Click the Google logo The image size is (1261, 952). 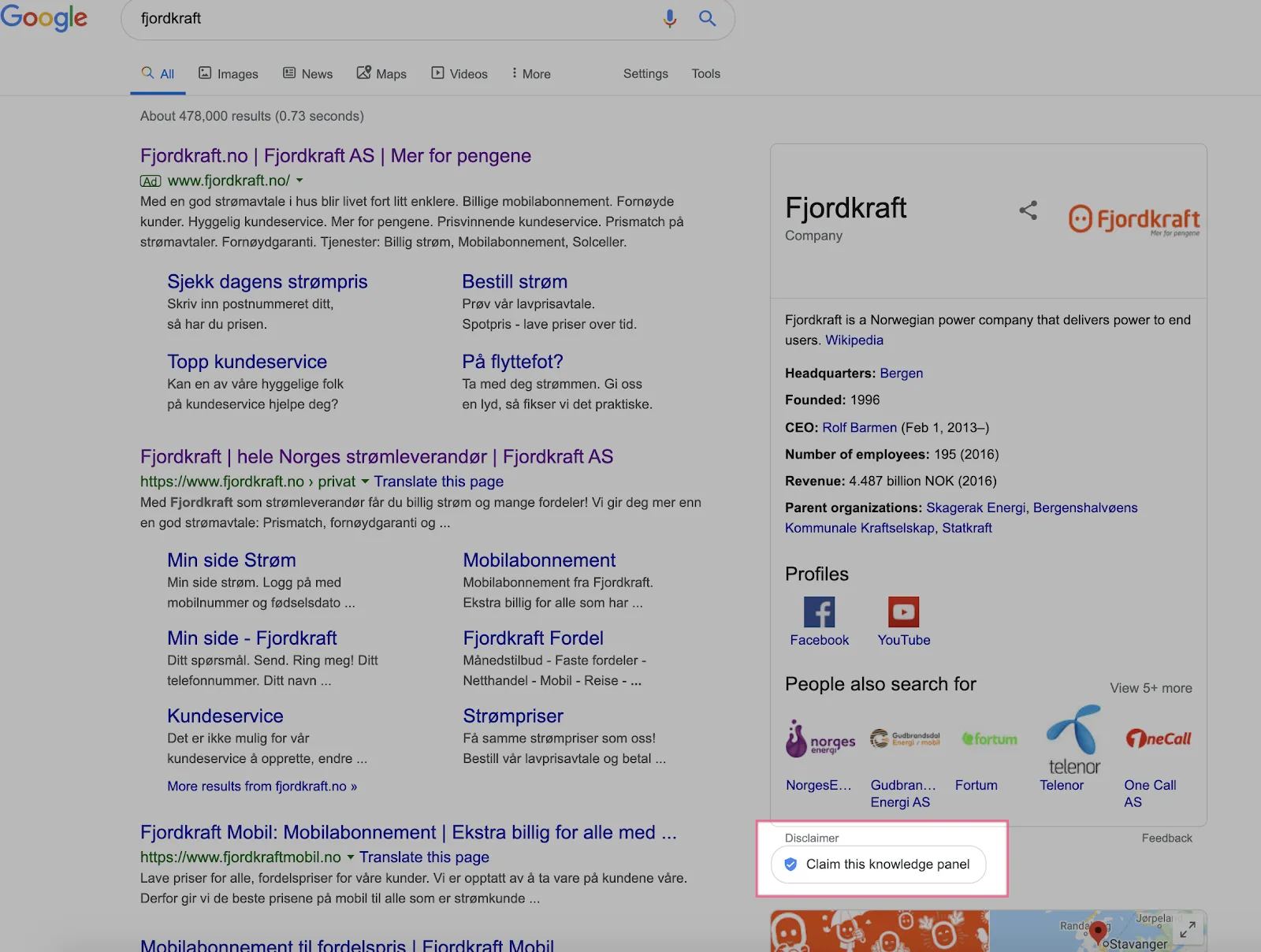point(44,17)
